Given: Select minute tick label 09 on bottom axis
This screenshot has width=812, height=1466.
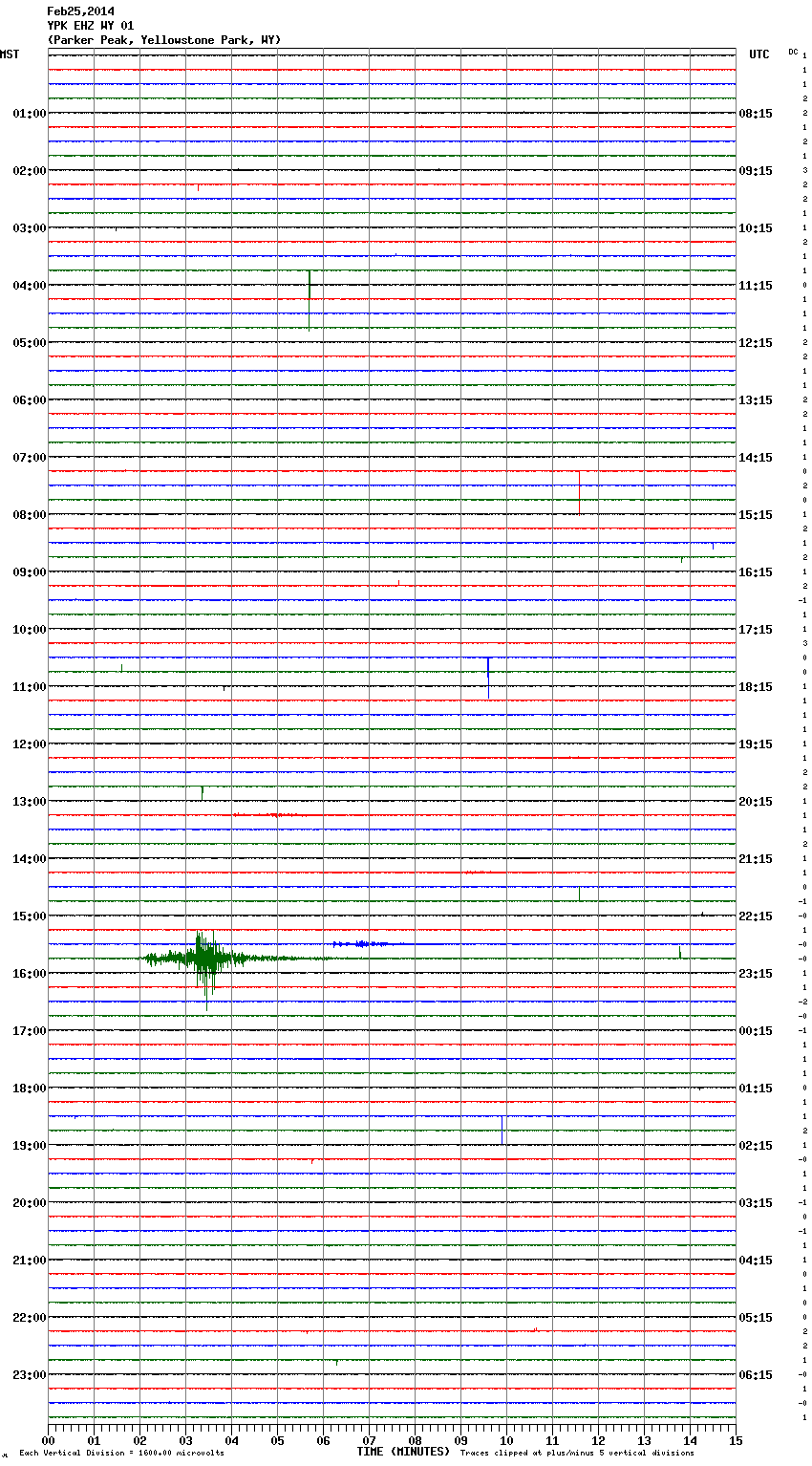Looking at the screenshot, I should coord(460,1440).
